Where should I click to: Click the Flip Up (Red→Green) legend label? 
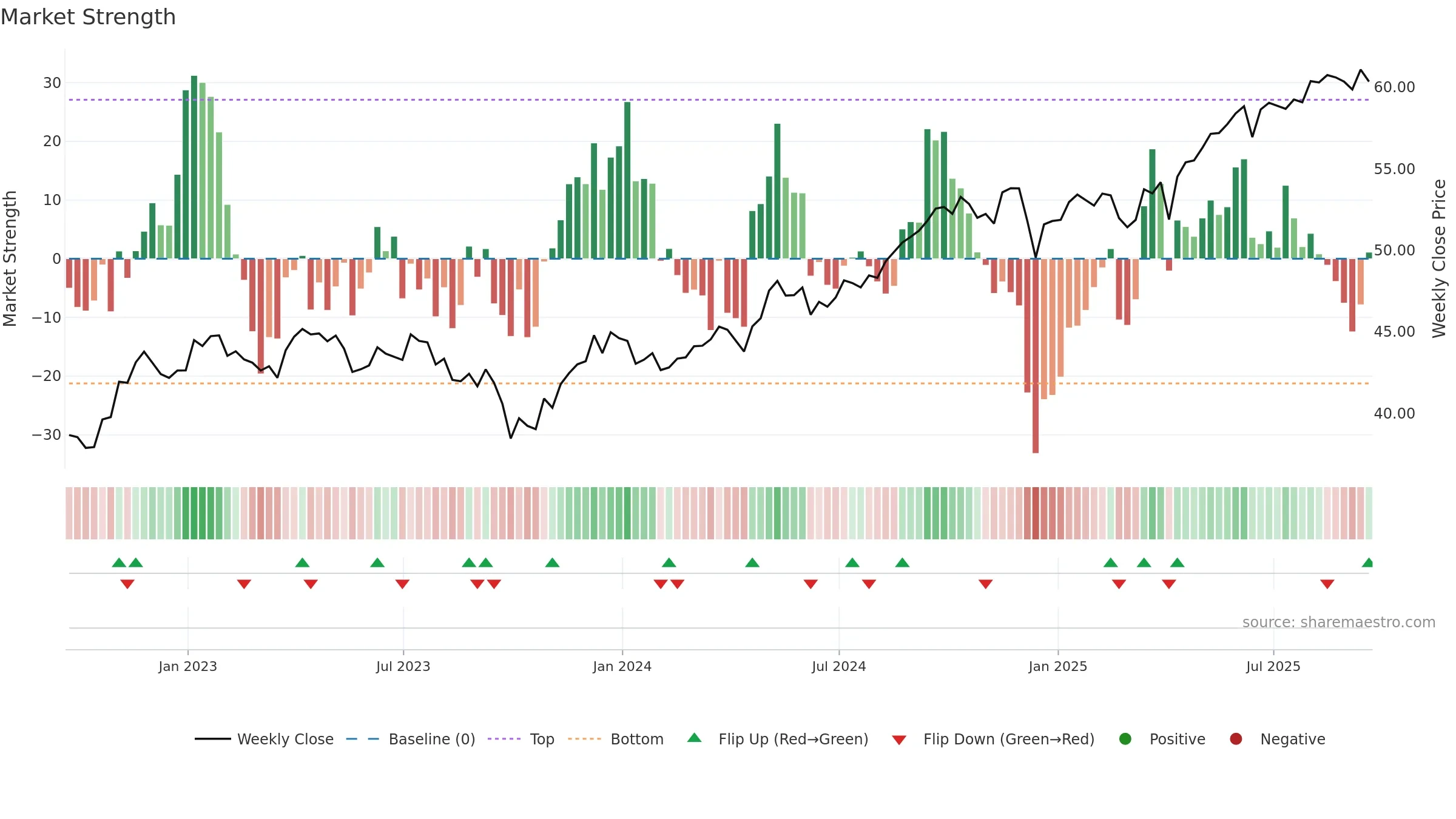[794, 739]
